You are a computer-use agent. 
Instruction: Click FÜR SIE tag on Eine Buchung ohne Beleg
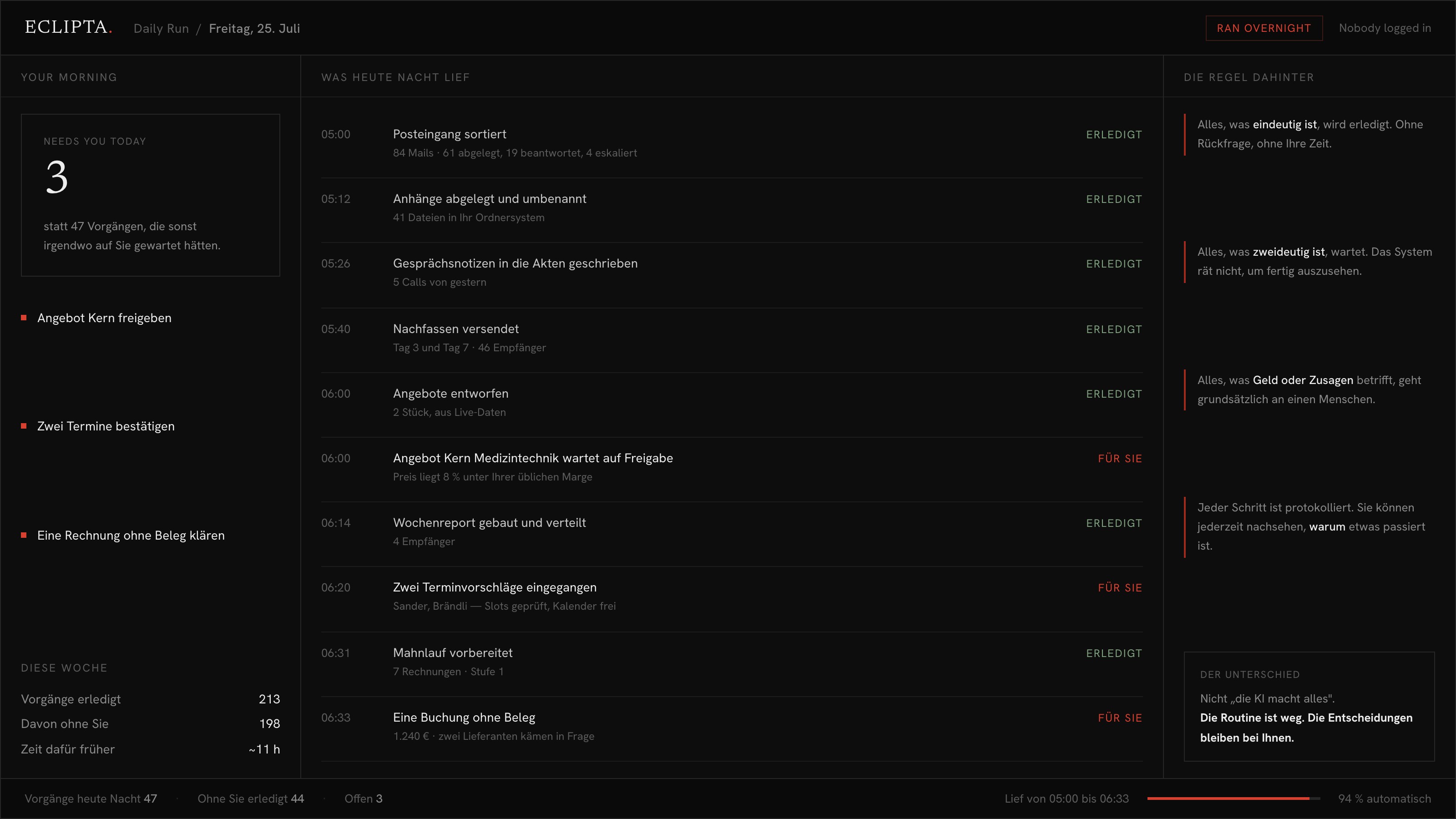coord(1120,718)
